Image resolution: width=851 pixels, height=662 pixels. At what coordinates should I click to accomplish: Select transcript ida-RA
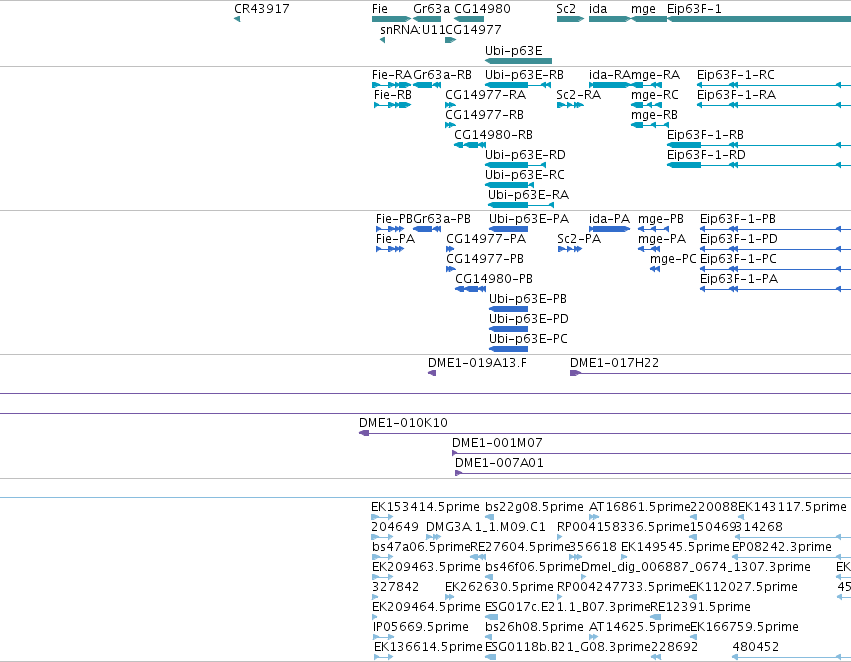coord(609,75)
